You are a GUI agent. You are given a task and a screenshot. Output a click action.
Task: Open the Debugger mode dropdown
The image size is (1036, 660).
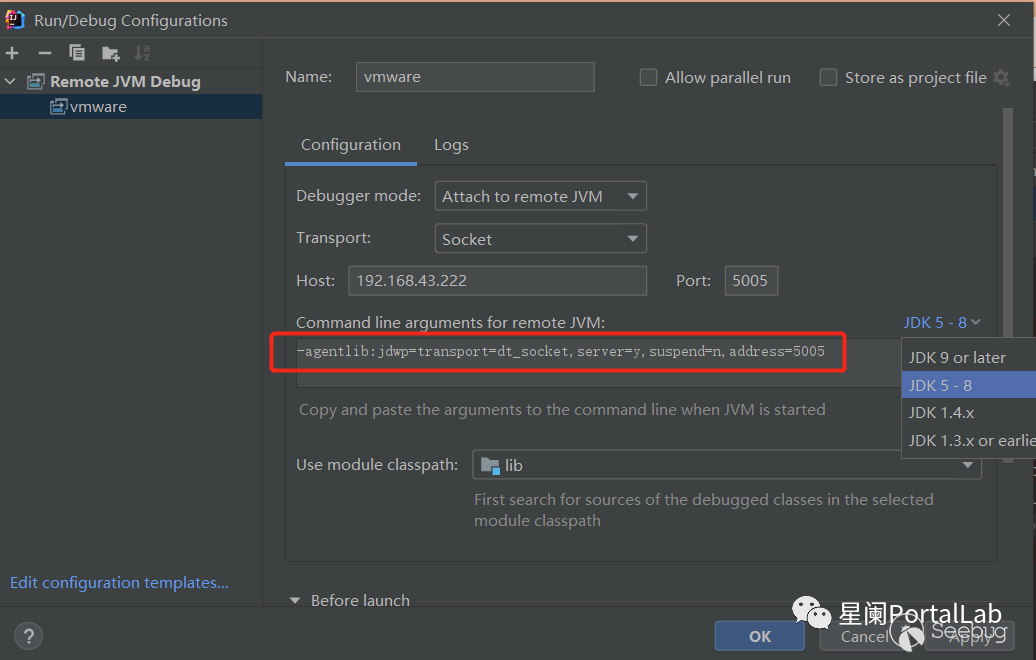pyautogui.click(x=540, y=197)
